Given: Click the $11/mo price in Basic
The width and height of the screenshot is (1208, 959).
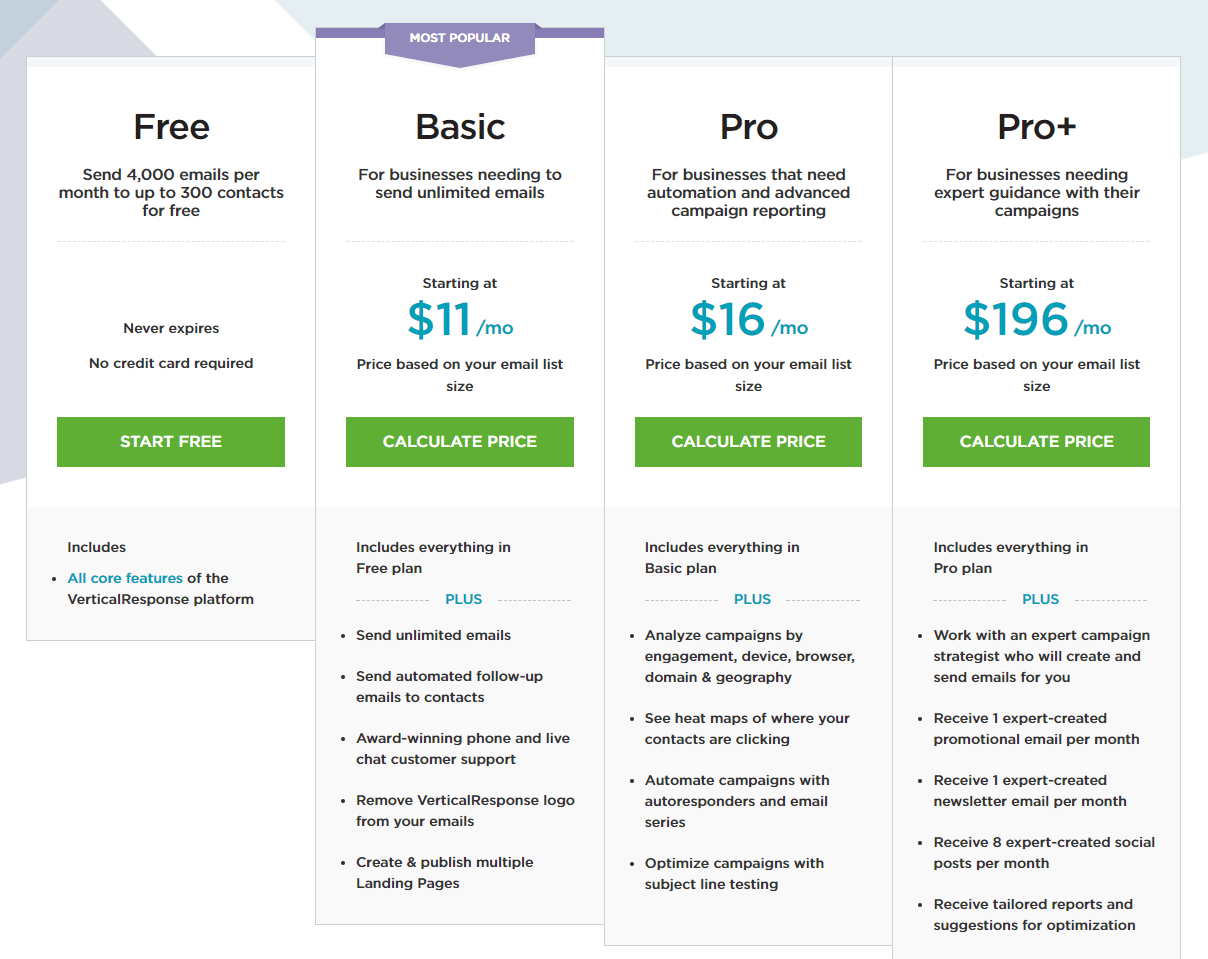Looking at the screenshot, I should coord(460,320).
